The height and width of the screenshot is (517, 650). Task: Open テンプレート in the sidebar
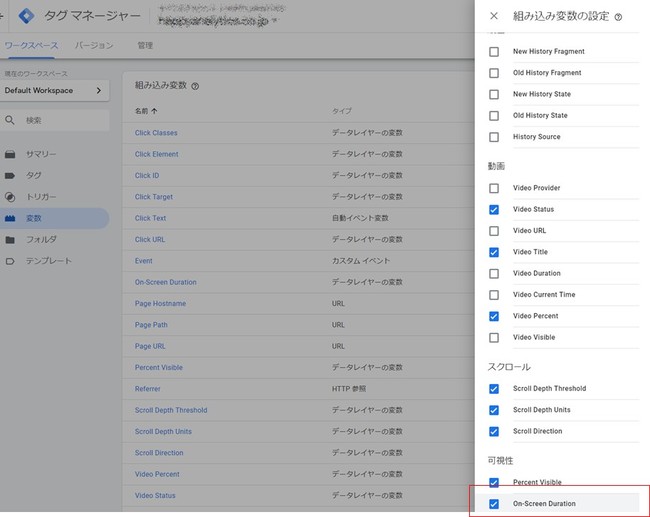point(49,261)
